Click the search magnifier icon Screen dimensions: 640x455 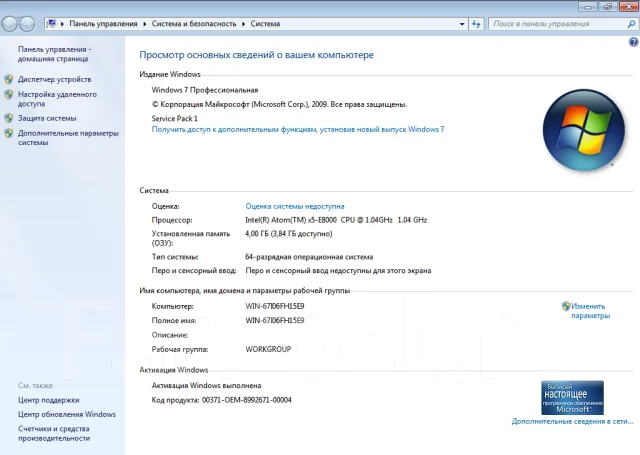point(631,24)
